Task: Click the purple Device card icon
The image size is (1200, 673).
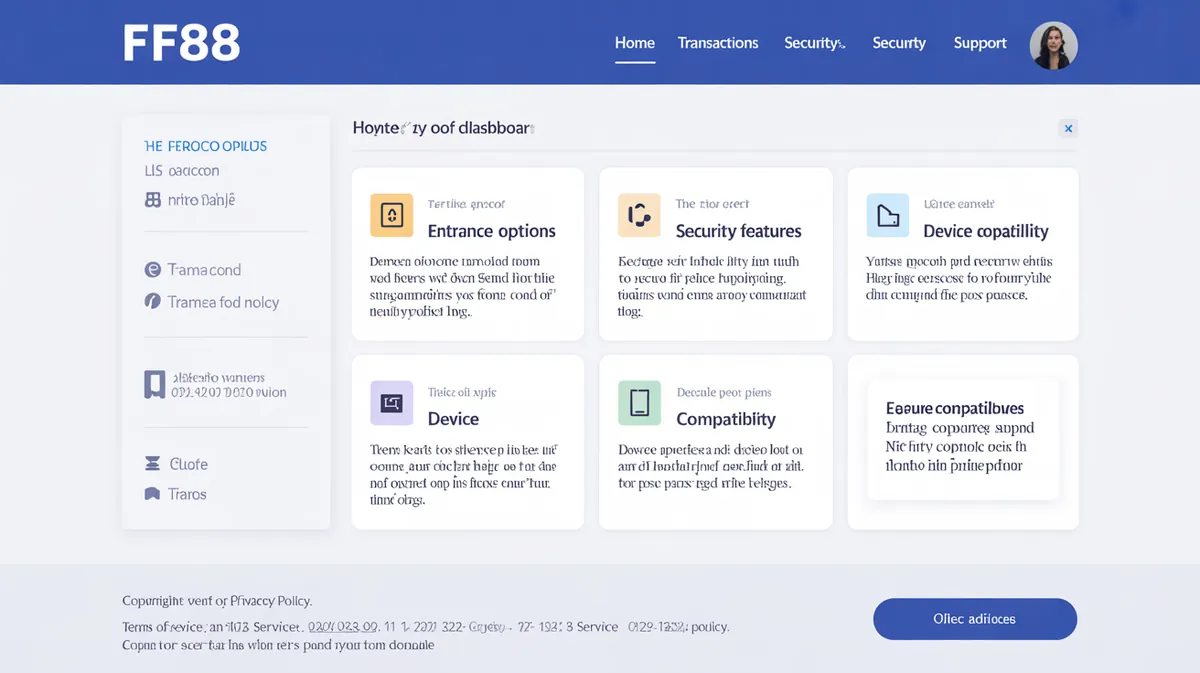Action: (391, 403)
